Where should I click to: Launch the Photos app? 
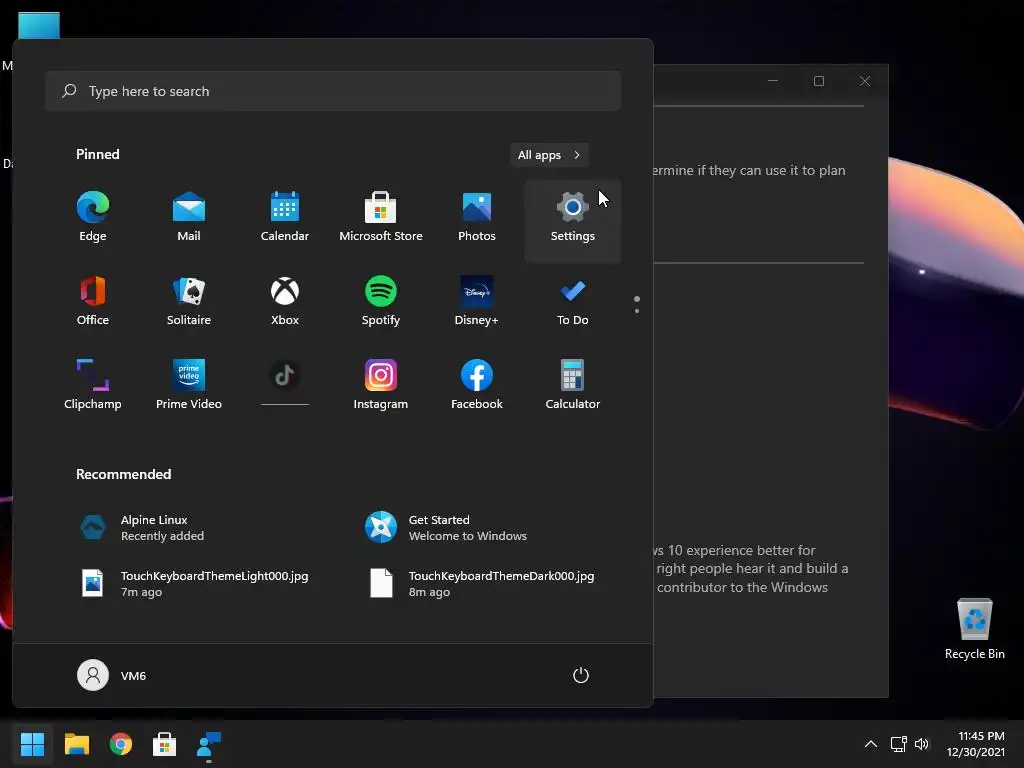click(x=477, y=218)
